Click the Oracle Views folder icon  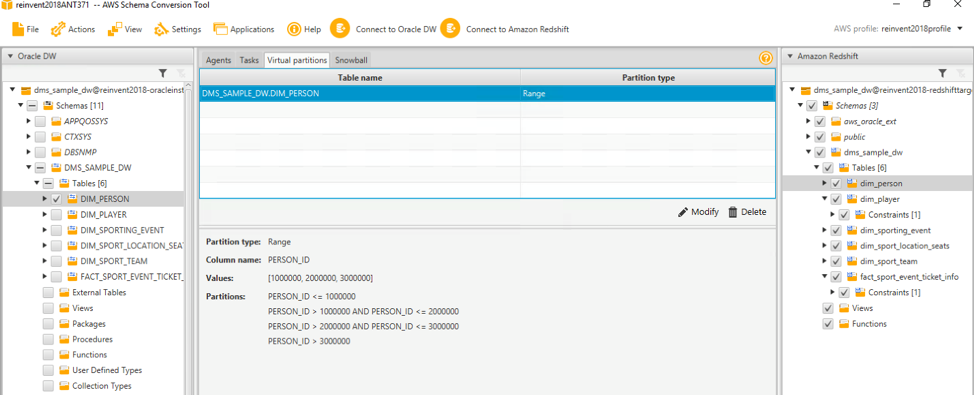pos(64,307)
